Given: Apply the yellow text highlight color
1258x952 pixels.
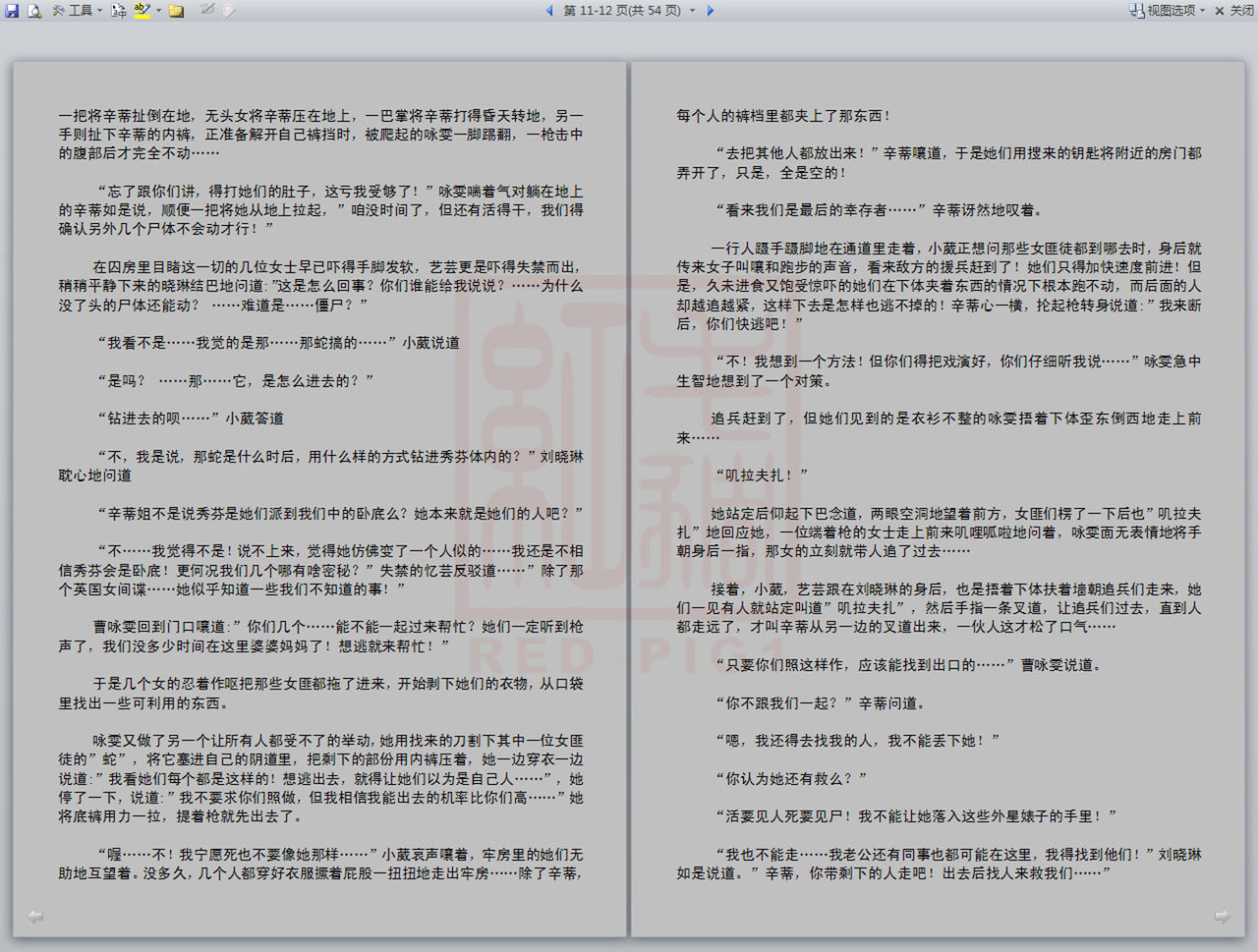Looking at the screenshot, I should [x=143, y=11].
